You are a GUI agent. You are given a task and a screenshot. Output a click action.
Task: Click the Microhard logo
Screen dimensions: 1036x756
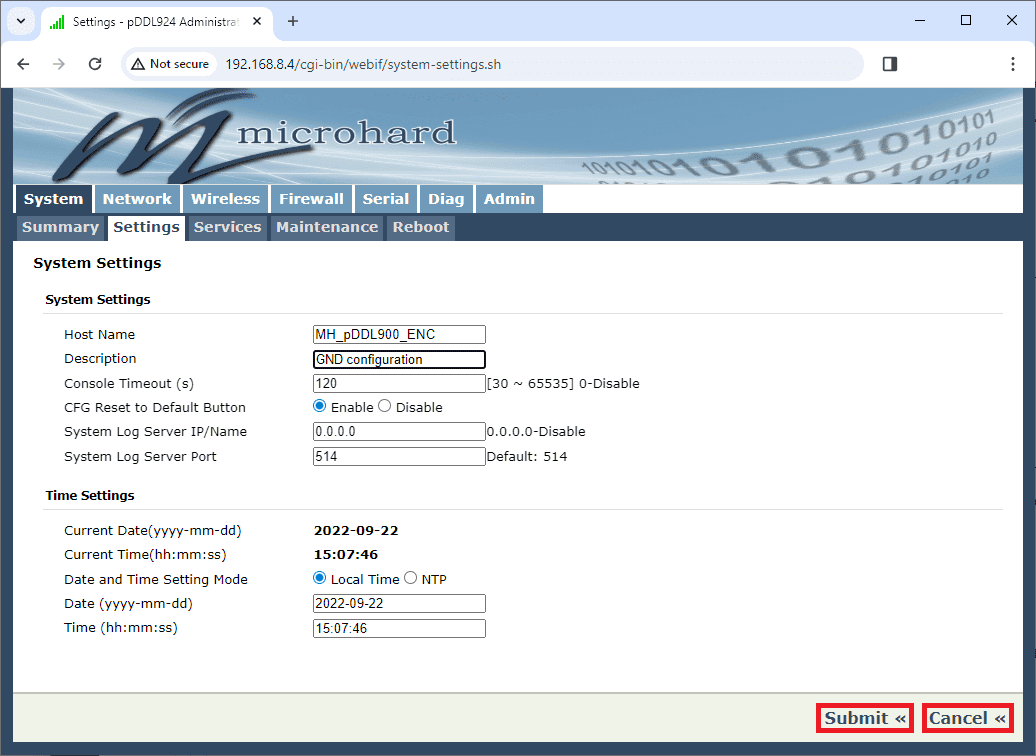pos(250,138)
